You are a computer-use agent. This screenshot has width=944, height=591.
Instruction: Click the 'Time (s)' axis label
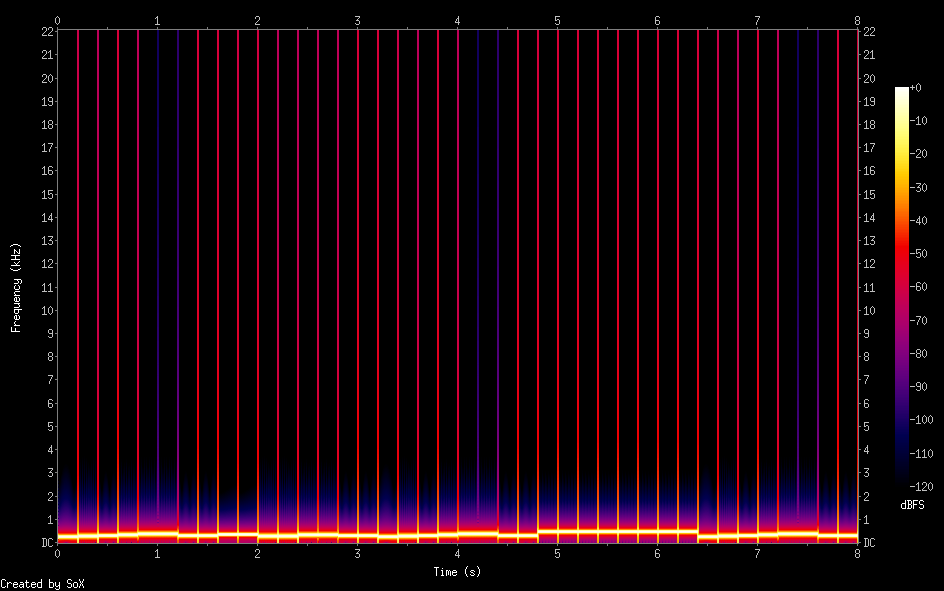pyautogui.click(x=457, y=572)
